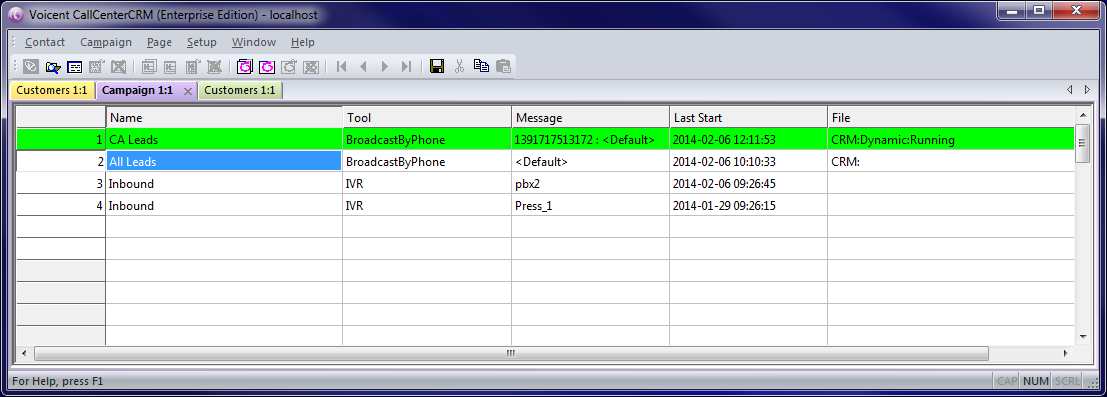
Task: Click the contact form view icon
Action: pyautogui.click(x=74, y=67)
